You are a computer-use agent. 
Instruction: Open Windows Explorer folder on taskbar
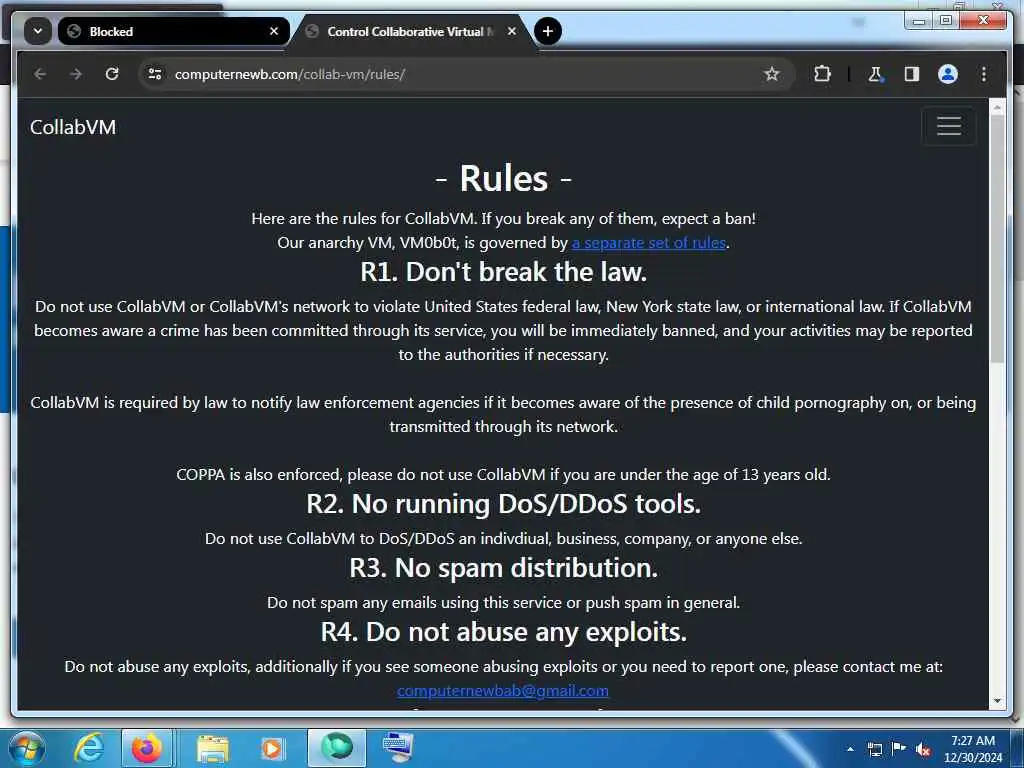click(213, 748)
